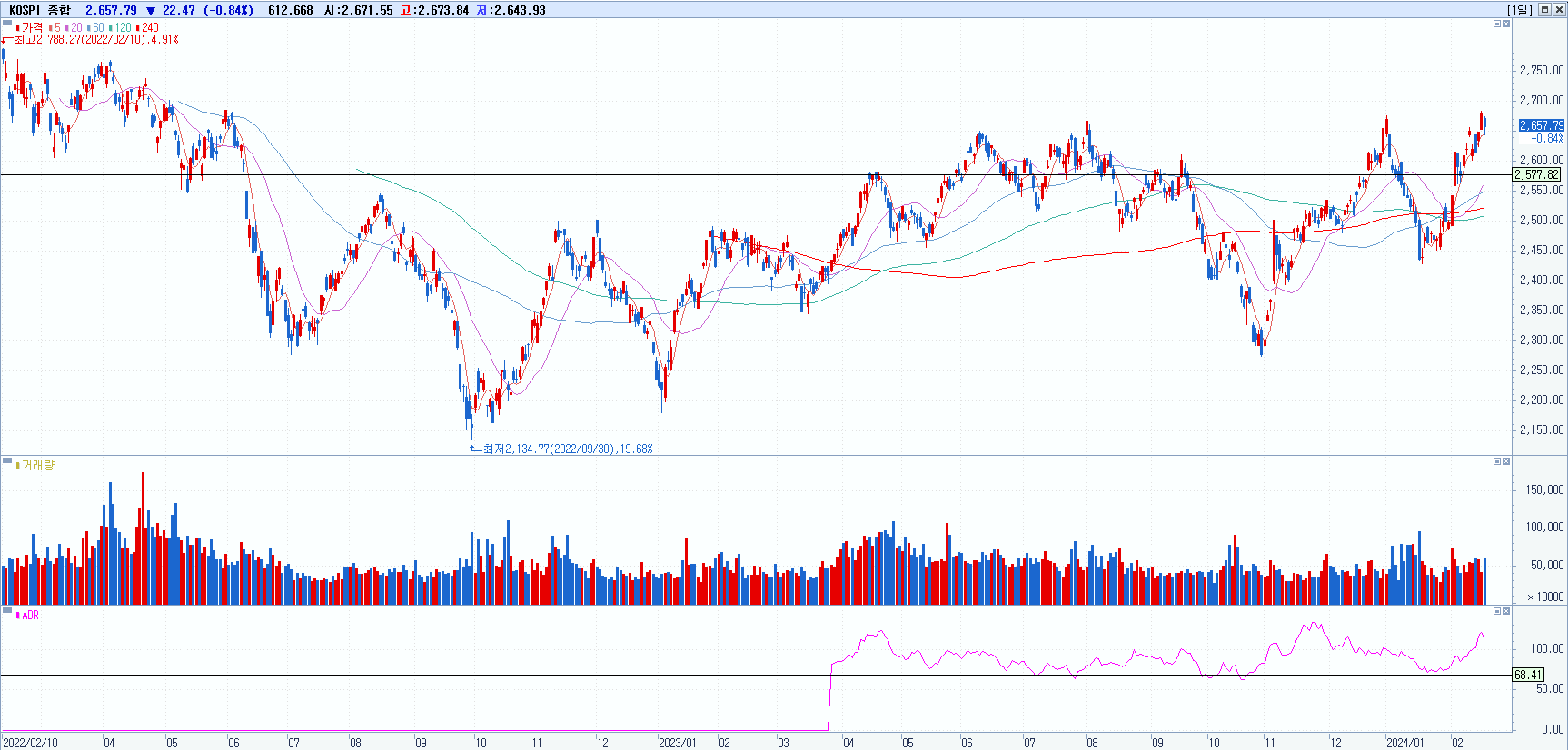Click the current price 2,657.79 in header
The width and height of the screenshot is (1568, 750).
point(111,10)
